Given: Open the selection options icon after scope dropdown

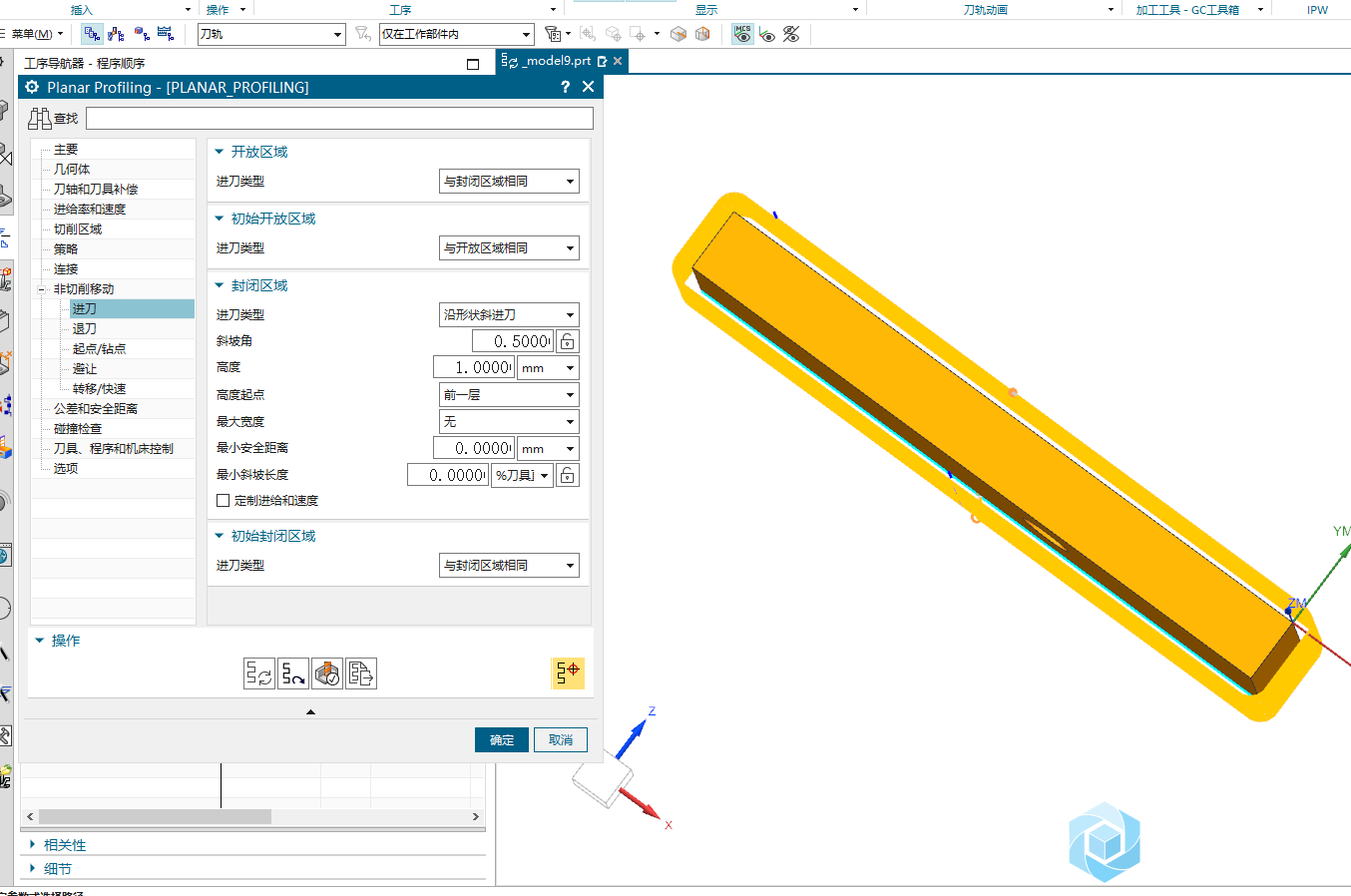Looking at the screenshot, I should (x=554, y=34).
